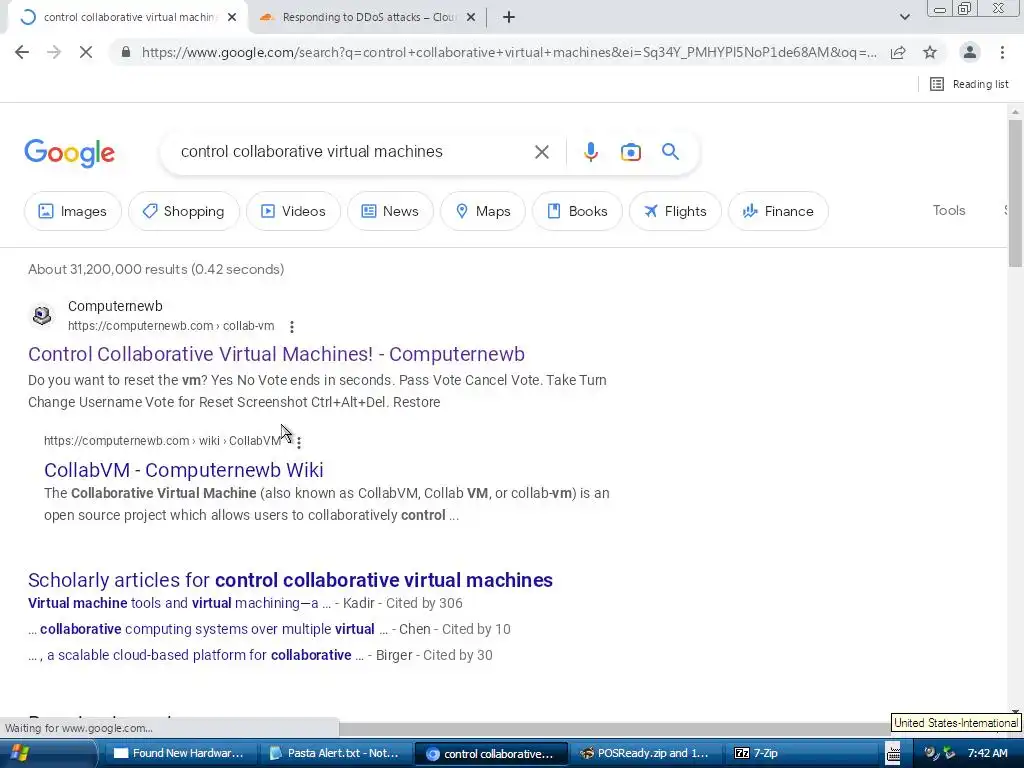1024x768 pixels.
Task: Start voice search with microphone icon
Action: pos(590,152)
